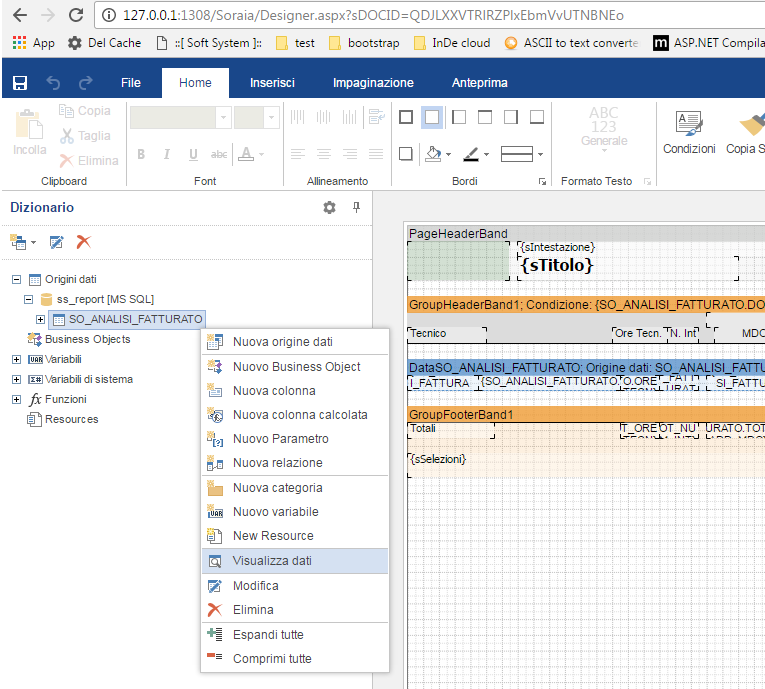Choose Nuovo Business Object from context menu
Image resolution: width=765 pixels, height=689 pixels.
coord(295,367)
